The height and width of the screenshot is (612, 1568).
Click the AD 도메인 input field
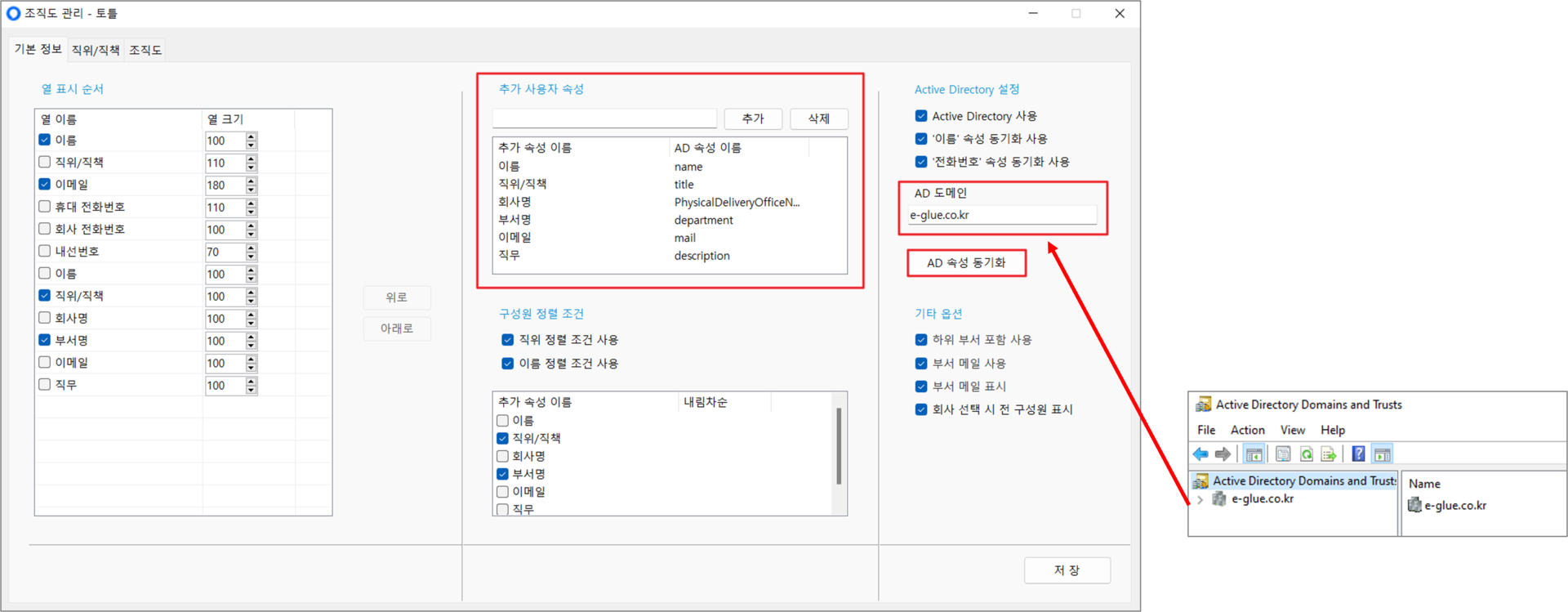coord(1002,215)
